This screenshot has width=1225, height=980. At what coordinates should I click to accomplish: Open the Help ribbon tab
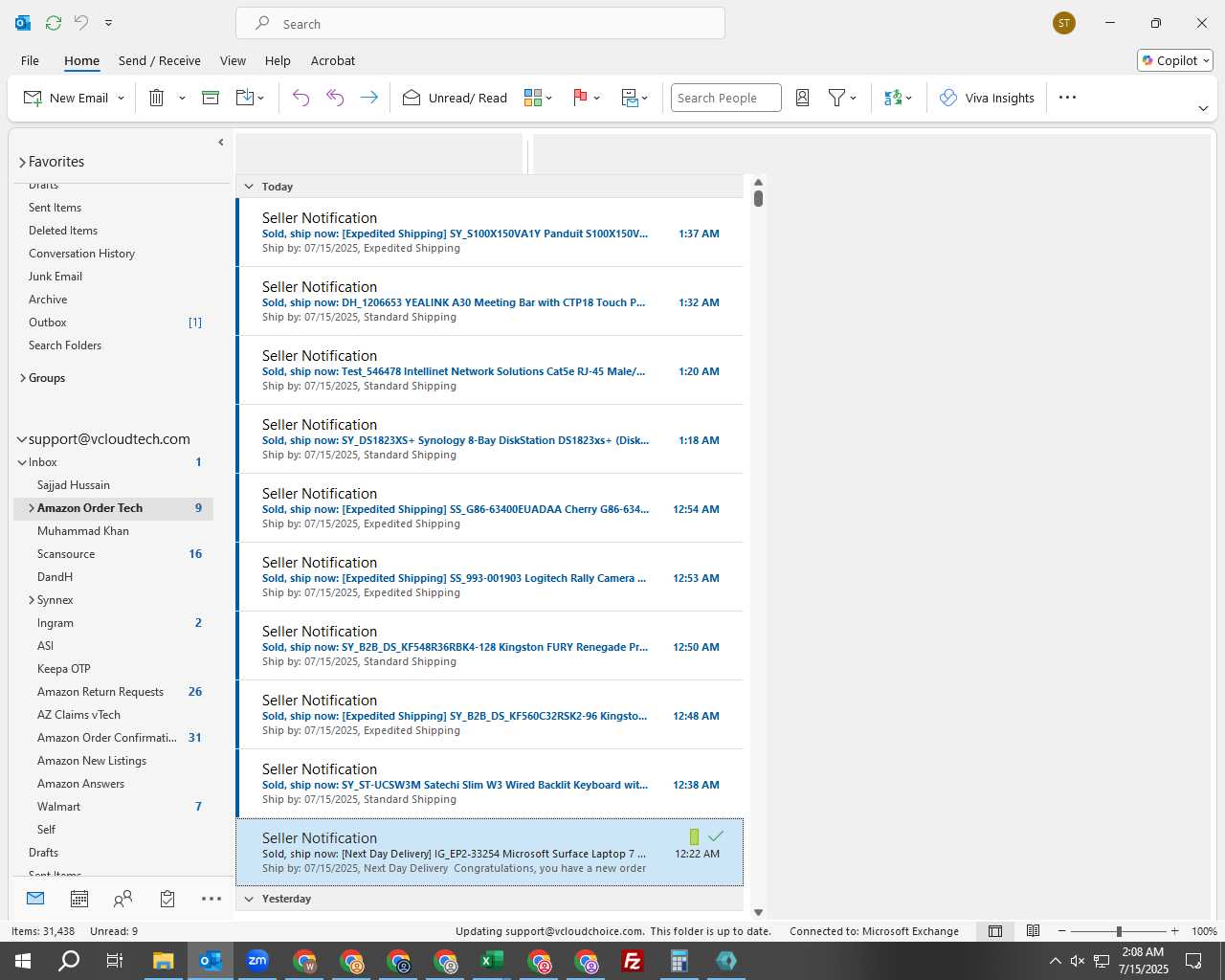click(x=278, y=60)
